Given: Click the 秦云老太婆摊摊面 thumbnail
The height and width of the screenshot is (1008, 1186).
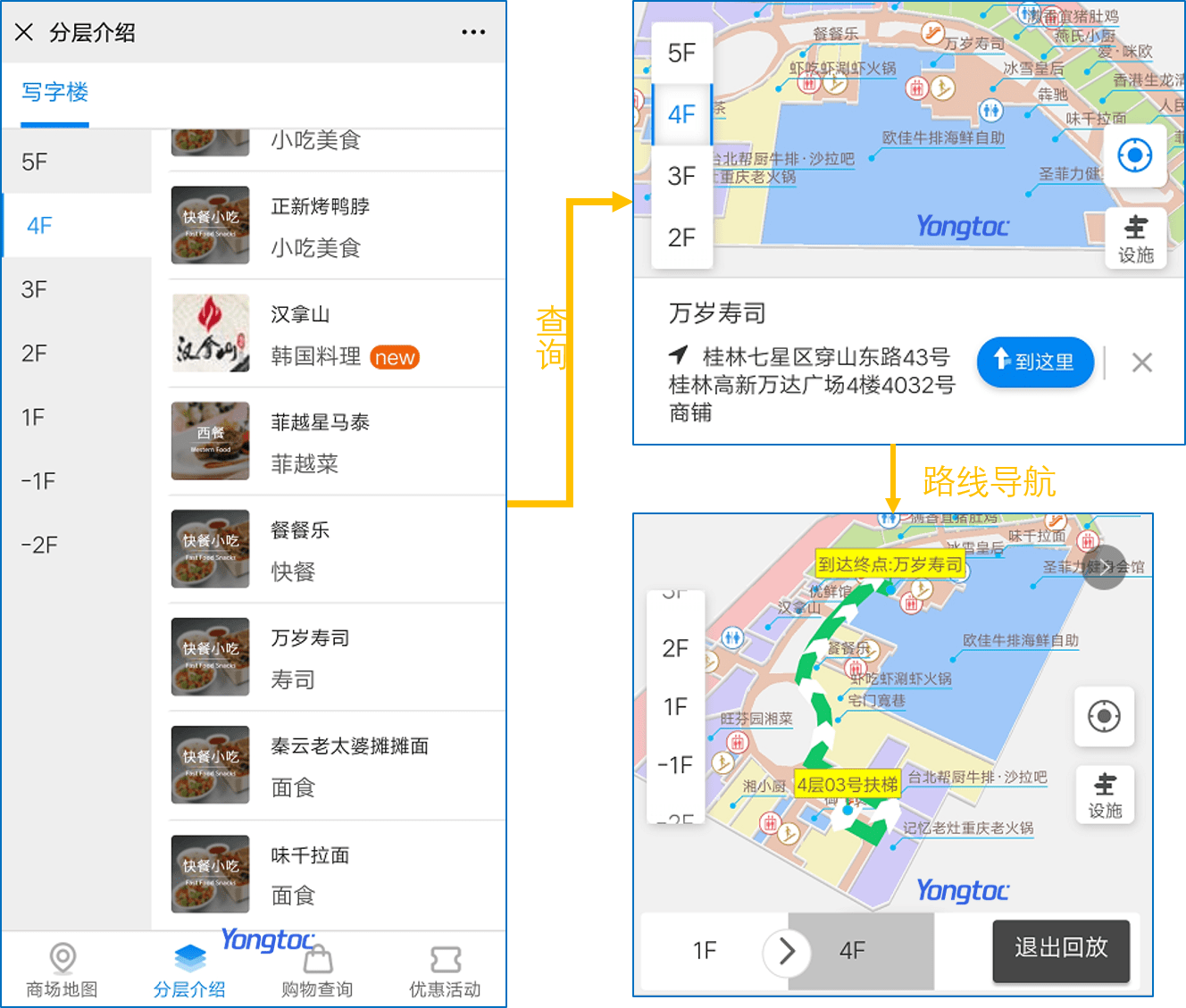Looking at the screenshot, I should coord(211,765).
